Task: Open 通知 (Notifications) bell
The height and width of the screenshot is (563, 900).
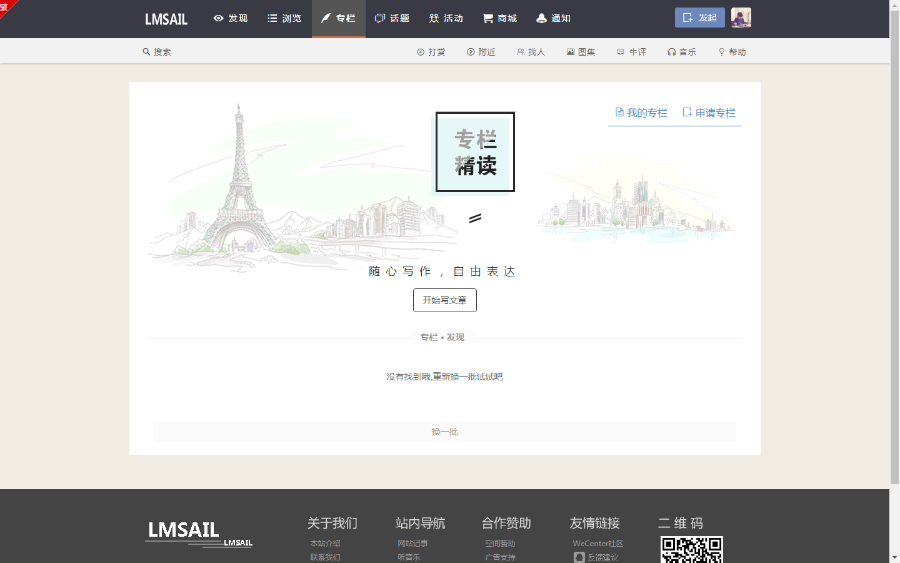Action: 553,19
